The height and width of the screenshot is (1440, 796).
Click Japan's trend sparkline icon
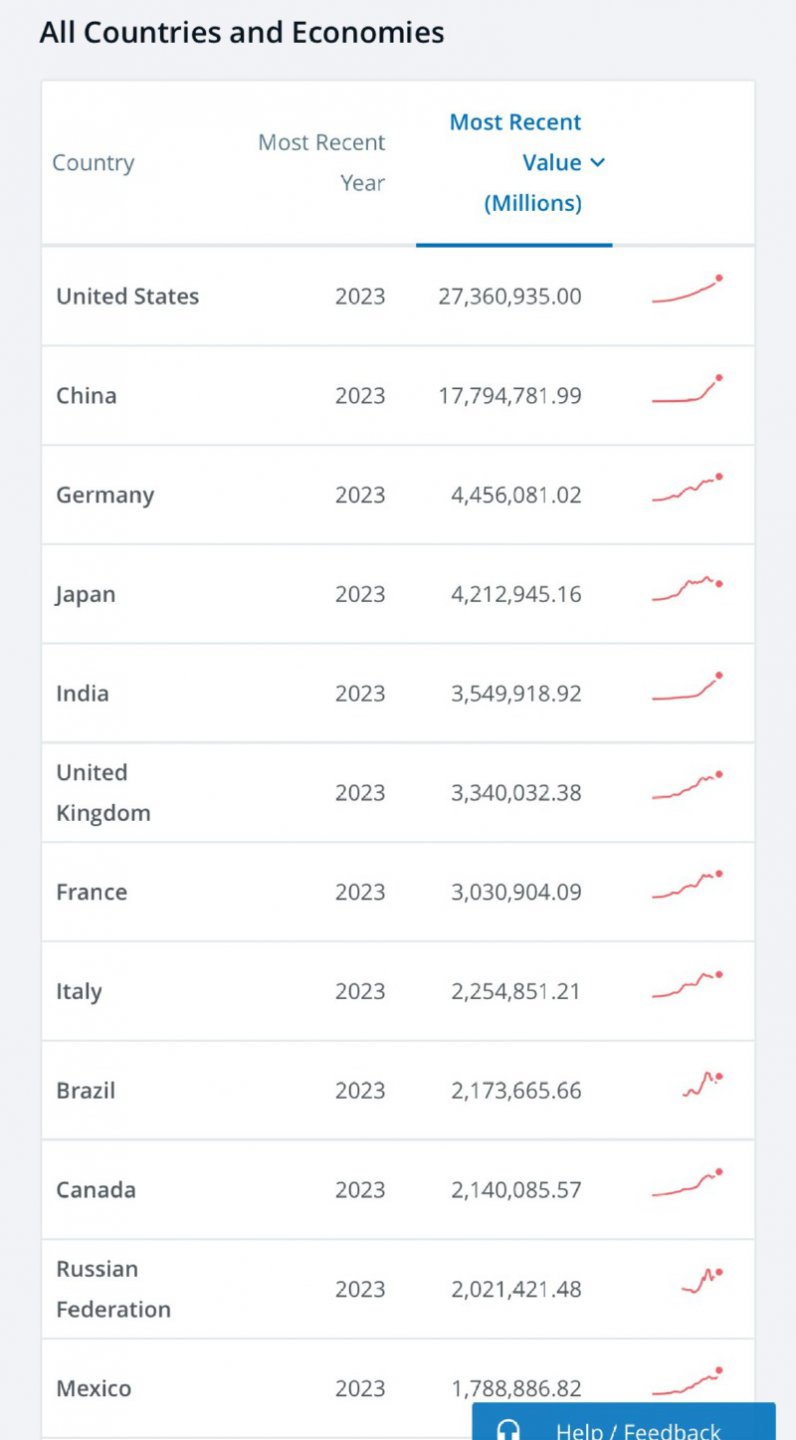coord(687,589)
